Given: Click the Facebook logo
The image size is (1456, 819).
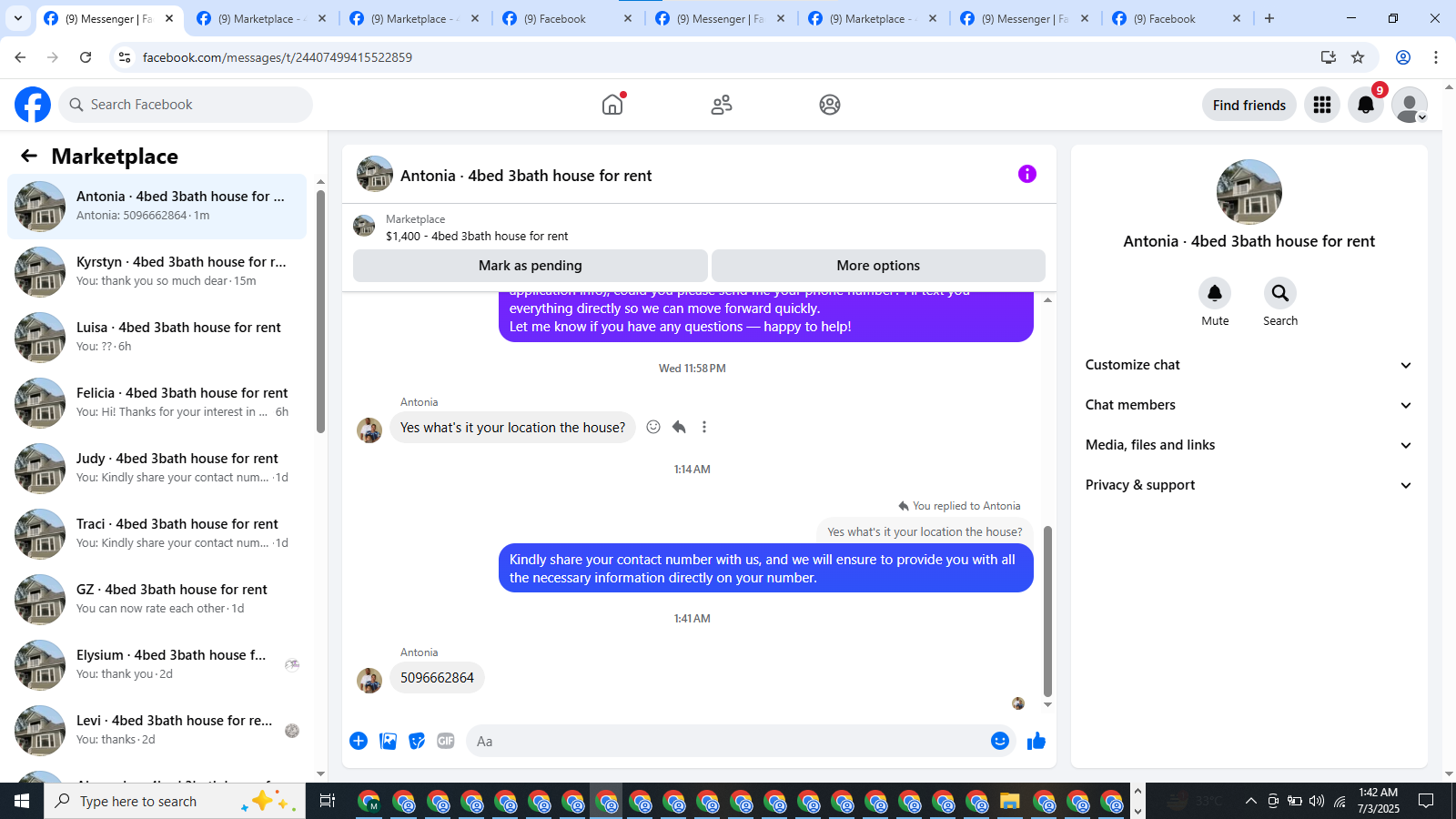Looking at the screenshot, I should (33, 105).
